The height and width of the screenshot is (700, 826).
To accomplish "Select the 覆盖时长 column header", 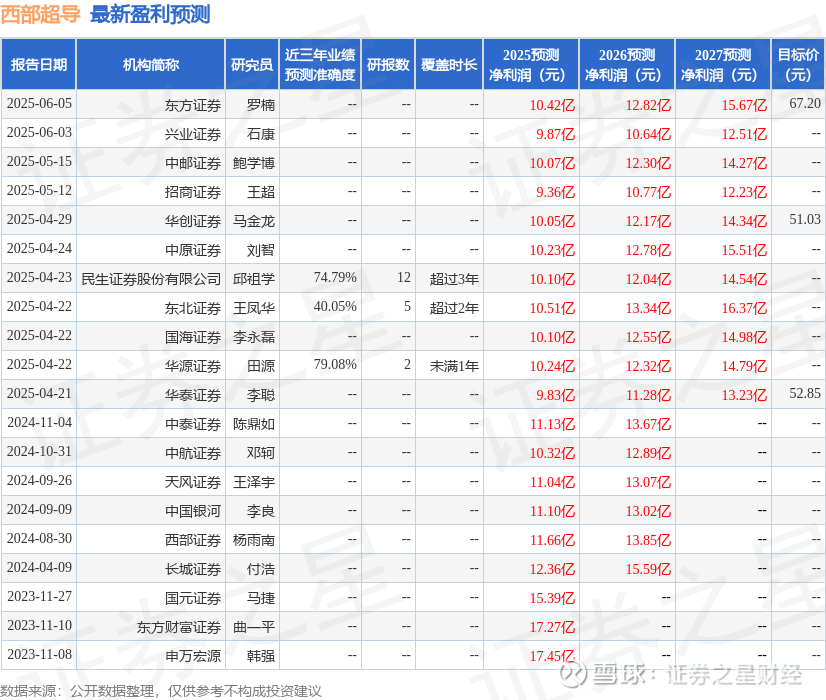I will (449, 64).
